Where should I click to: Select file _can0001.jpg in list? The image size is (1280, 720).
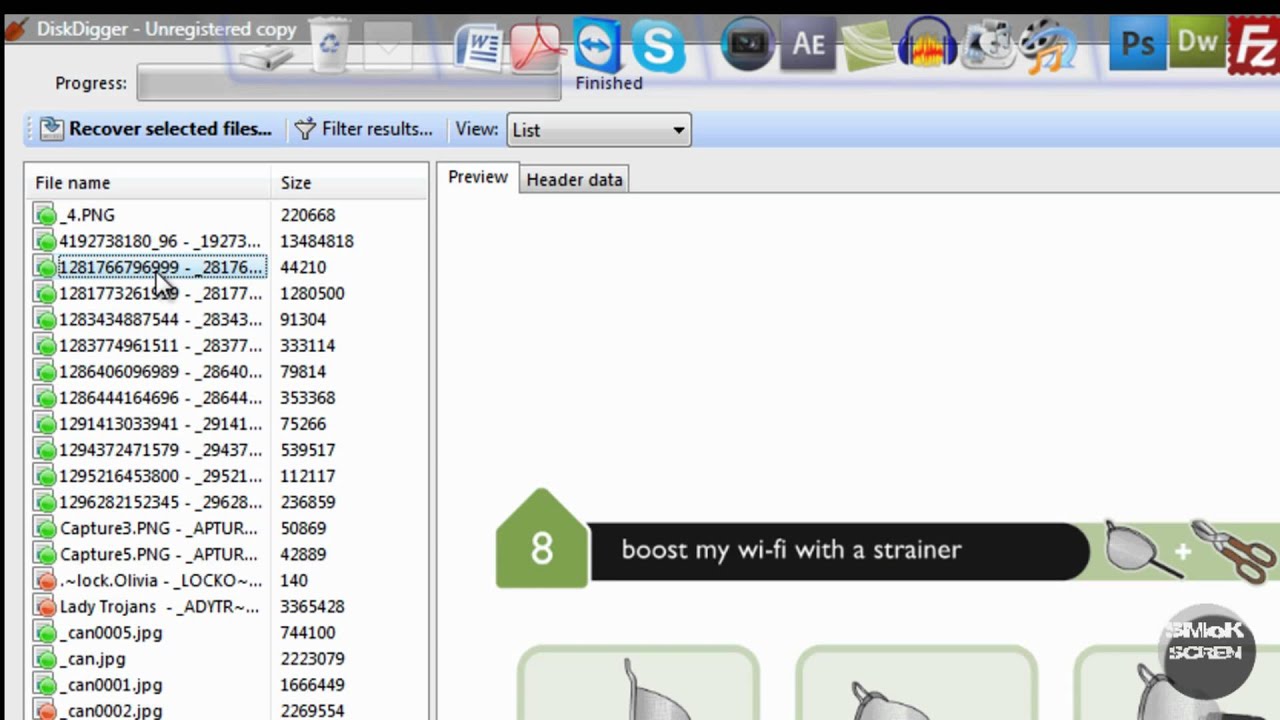pyautogui.click(x=110, y=684)
